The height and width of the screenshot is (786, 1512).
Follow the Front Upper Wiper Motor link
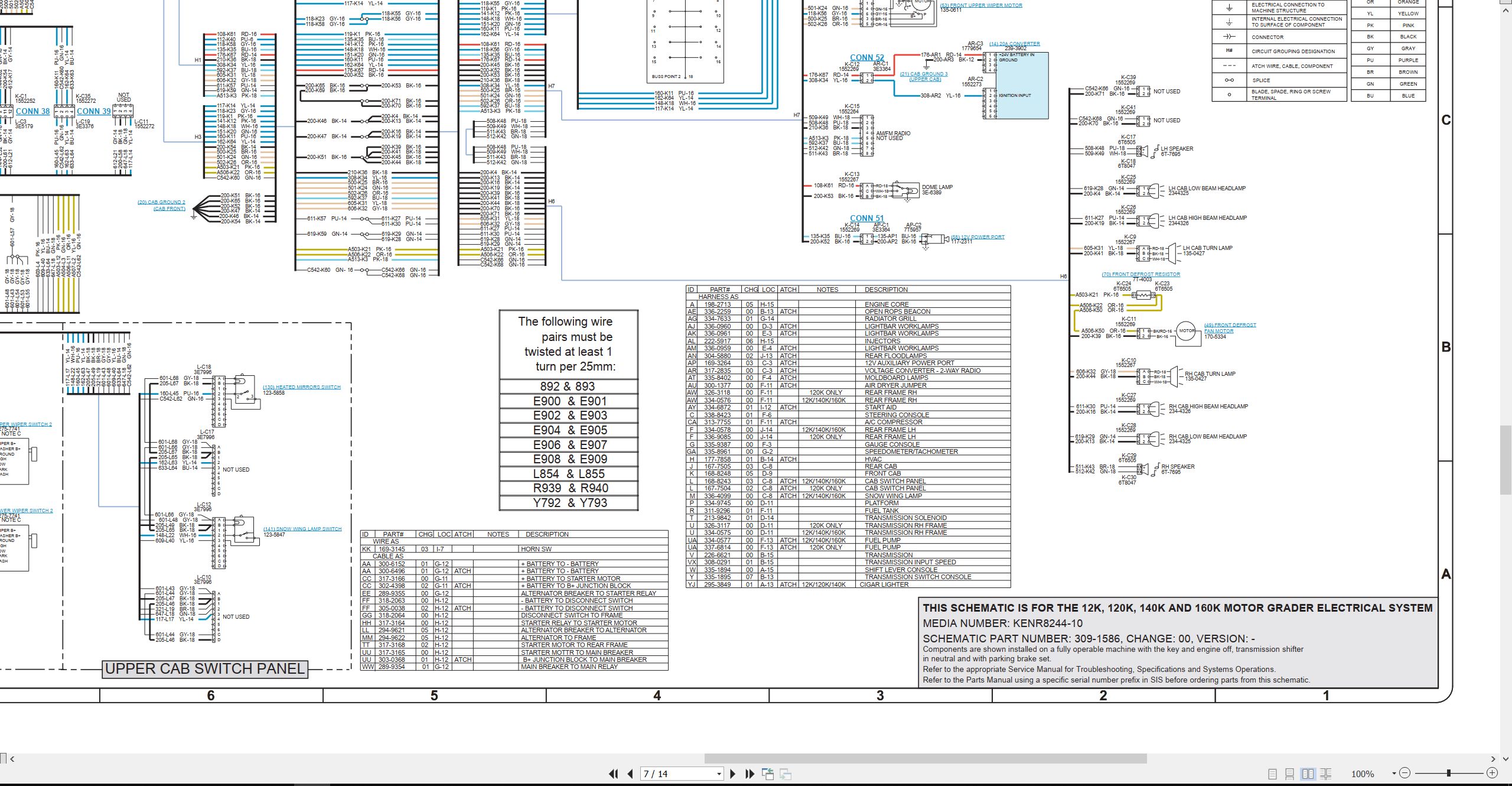point(980,5)
